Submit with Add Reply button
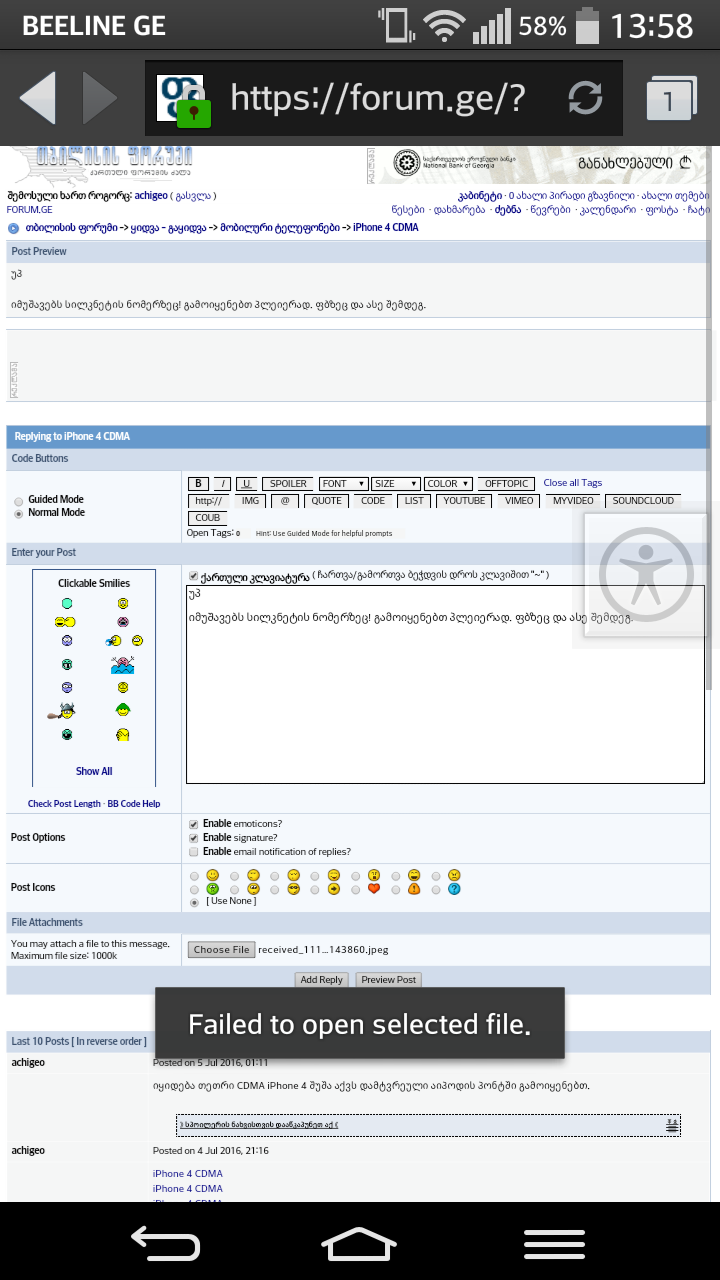 point(322,980)
